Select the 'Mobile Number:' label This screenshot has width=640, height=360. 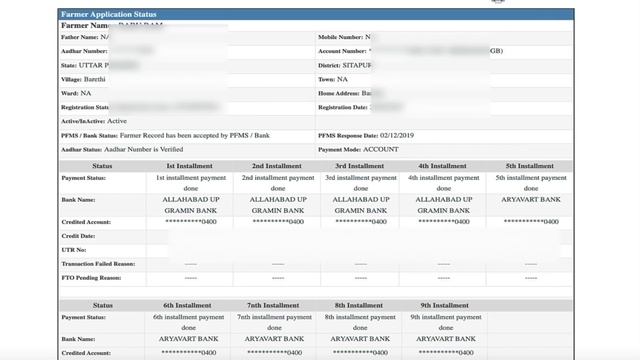pyautogui.click(x=340, y=37)
